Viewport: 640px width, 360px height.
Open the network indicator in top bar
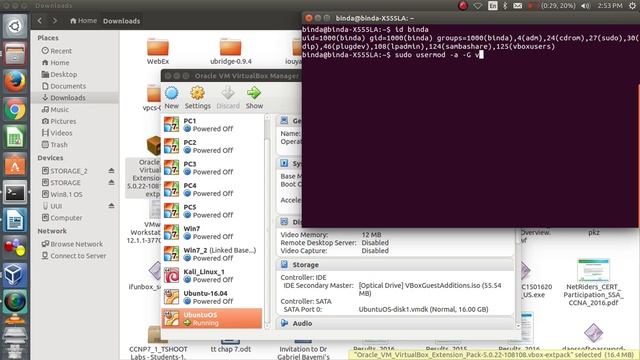point(477,6)
